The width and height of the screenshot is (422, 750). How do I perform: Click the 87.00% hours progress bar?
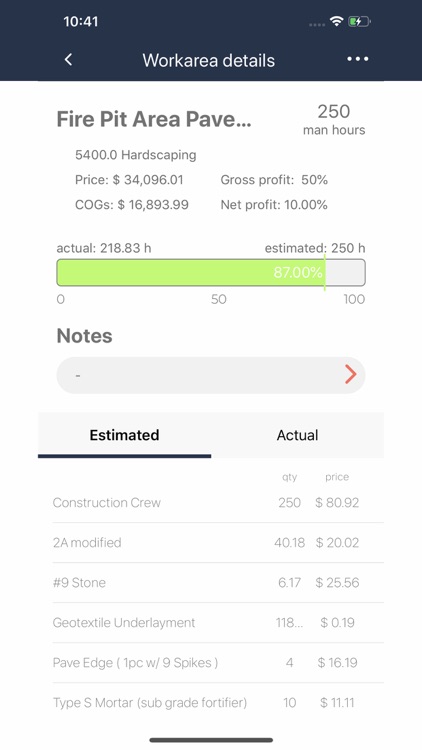coord(211,273)
